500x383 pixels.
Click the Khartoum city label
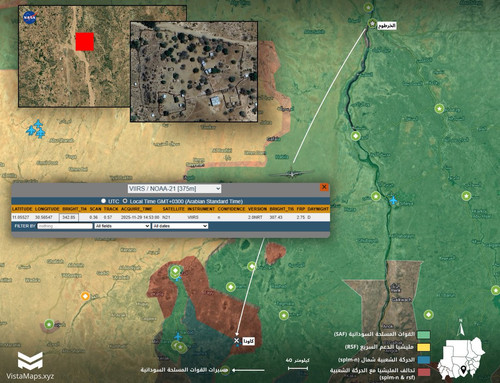click(x=387, y=26)
